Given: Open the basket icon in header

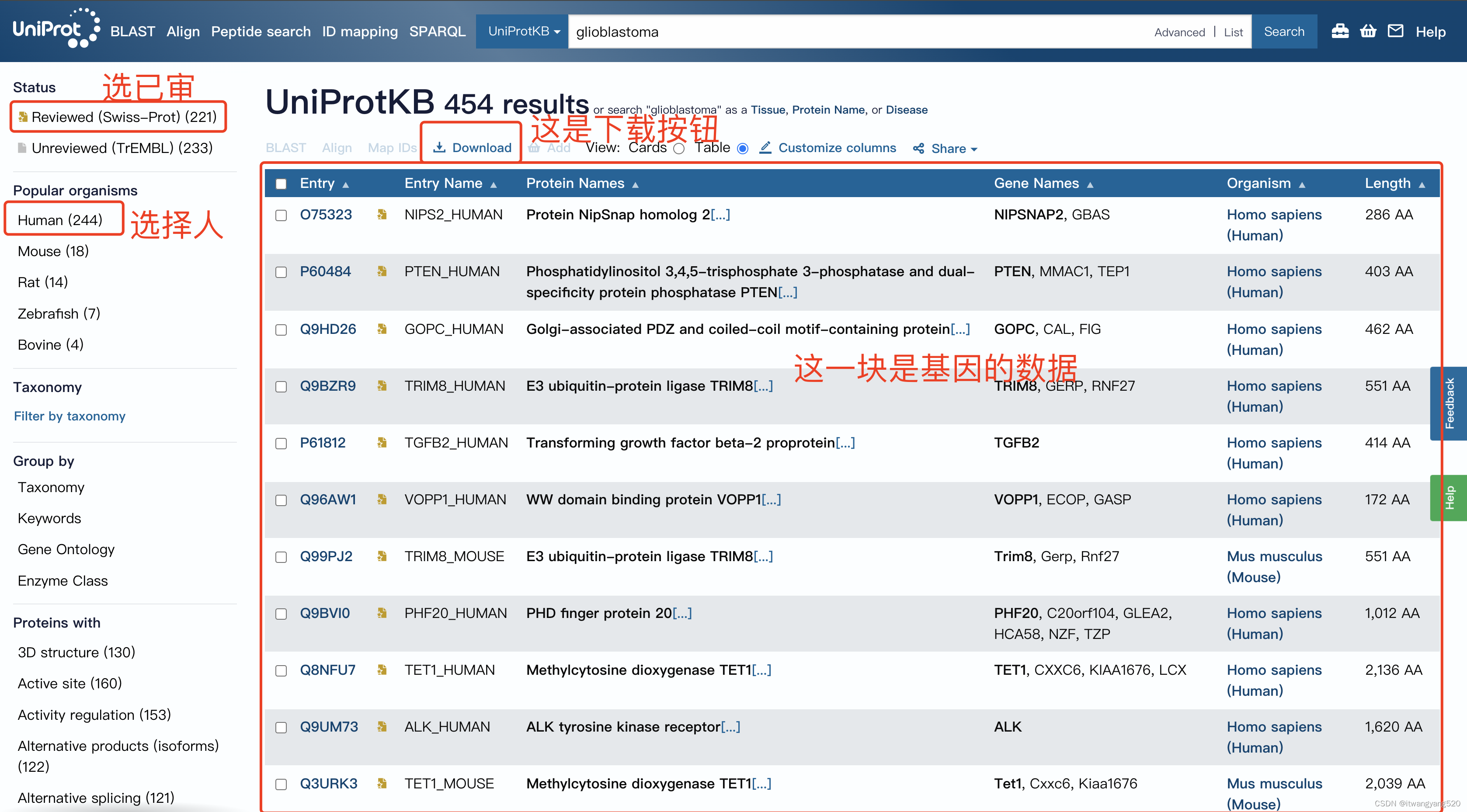Looking at the screenshot, I should [x=1368, y=31].
